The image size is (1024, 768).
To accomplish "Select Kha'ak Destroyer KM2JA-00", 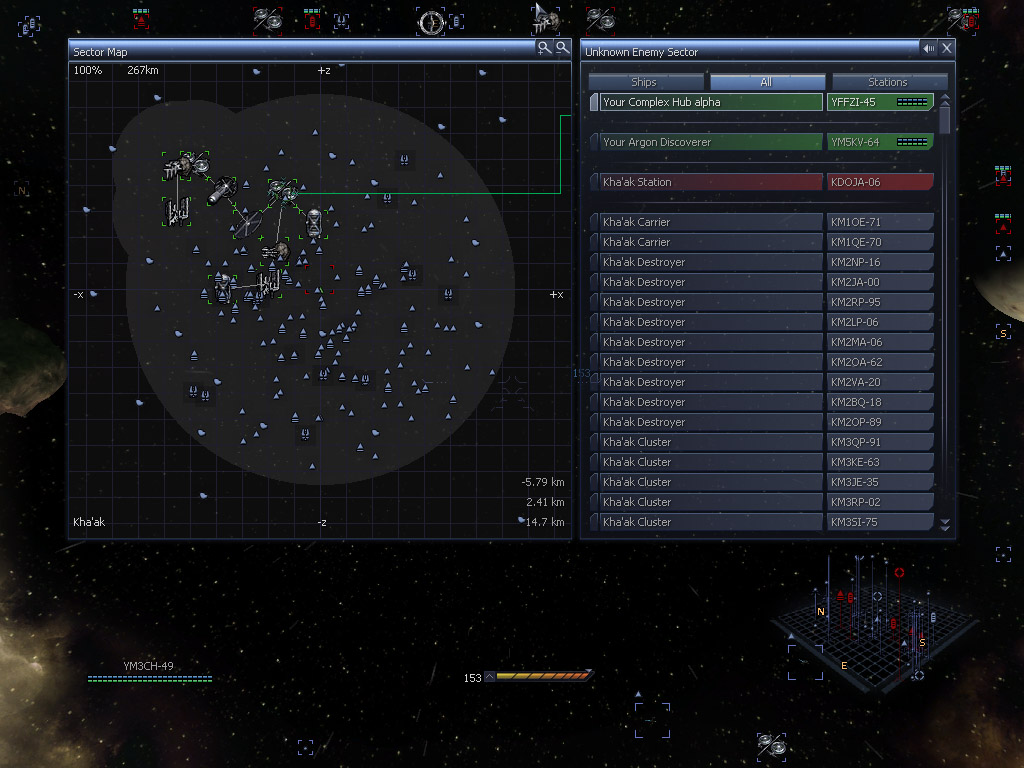I will 761,282.
